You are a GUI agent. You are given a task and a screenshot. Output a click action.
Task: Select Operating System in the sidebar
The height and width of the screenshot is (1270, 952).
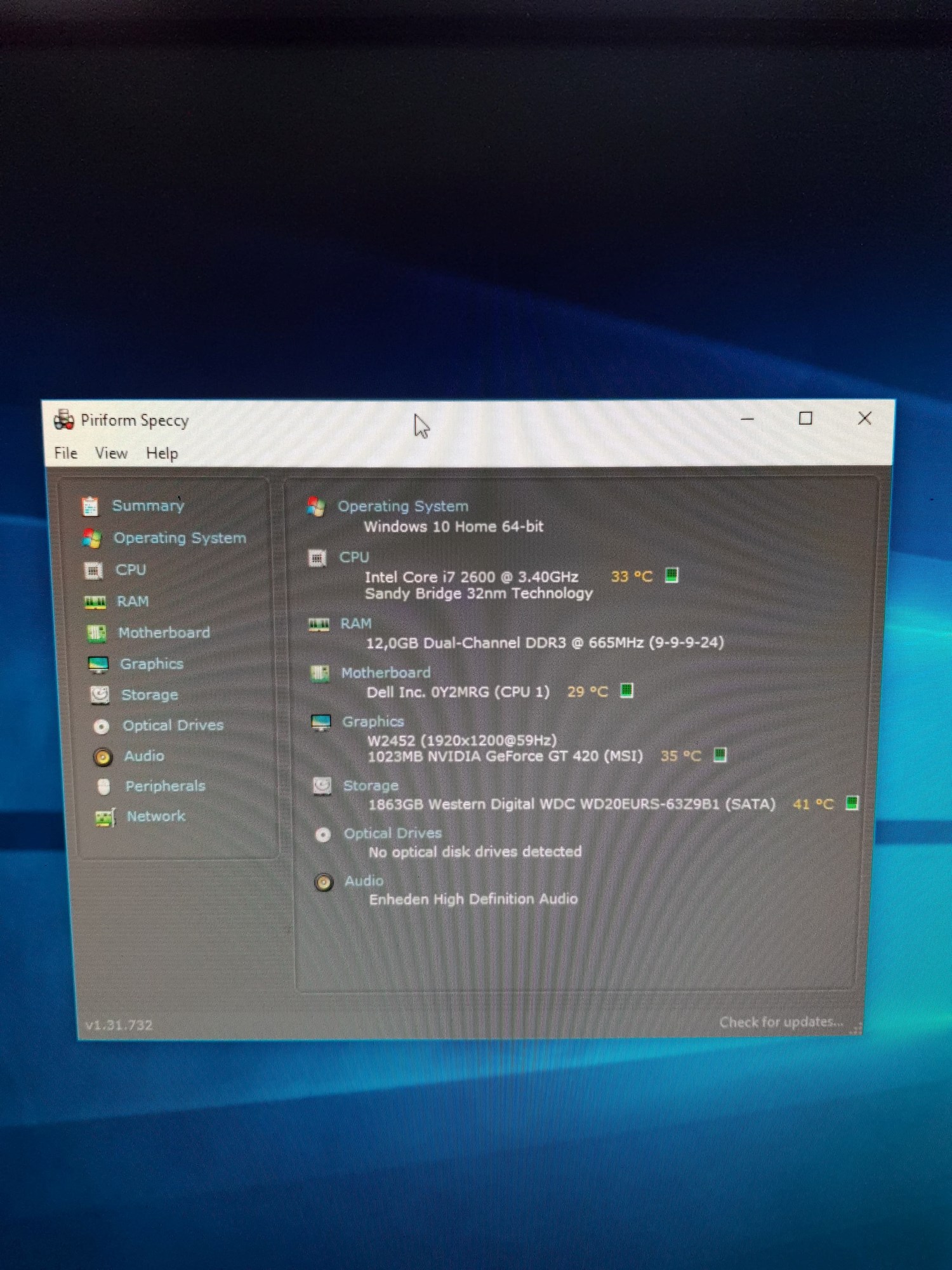[180, 538]
